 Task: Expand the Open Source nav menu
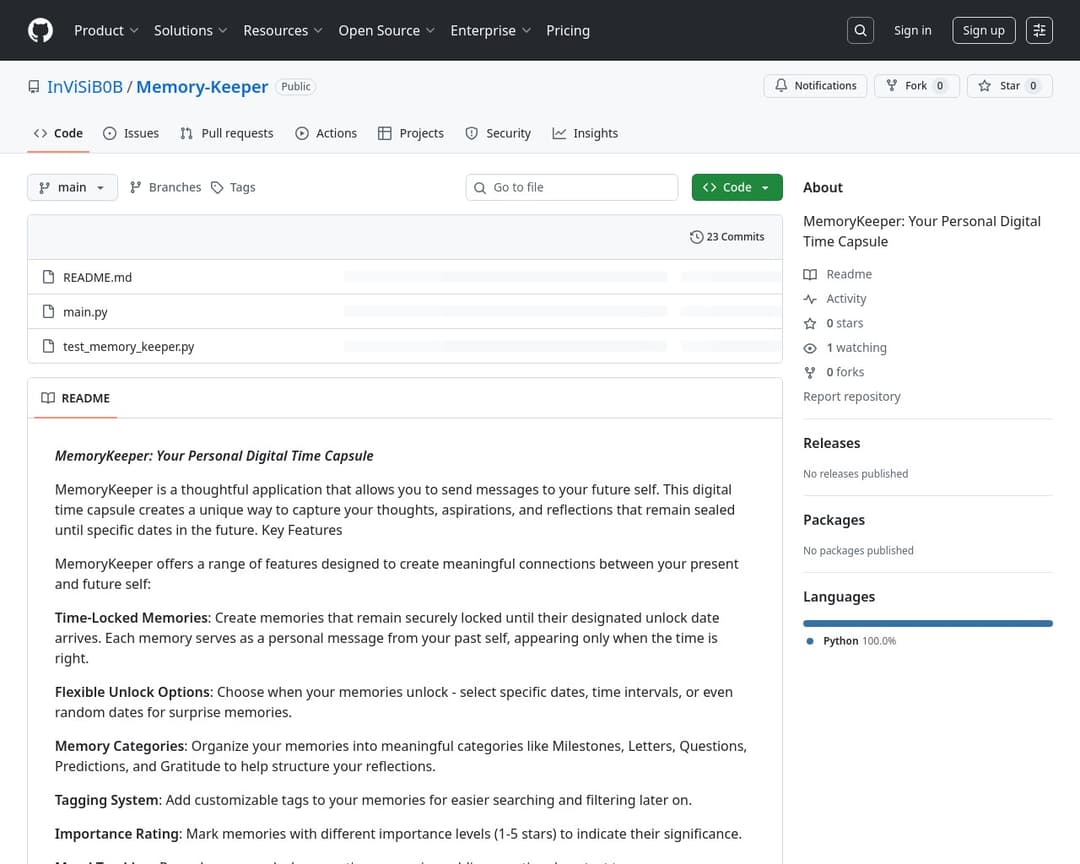point(386,30)
